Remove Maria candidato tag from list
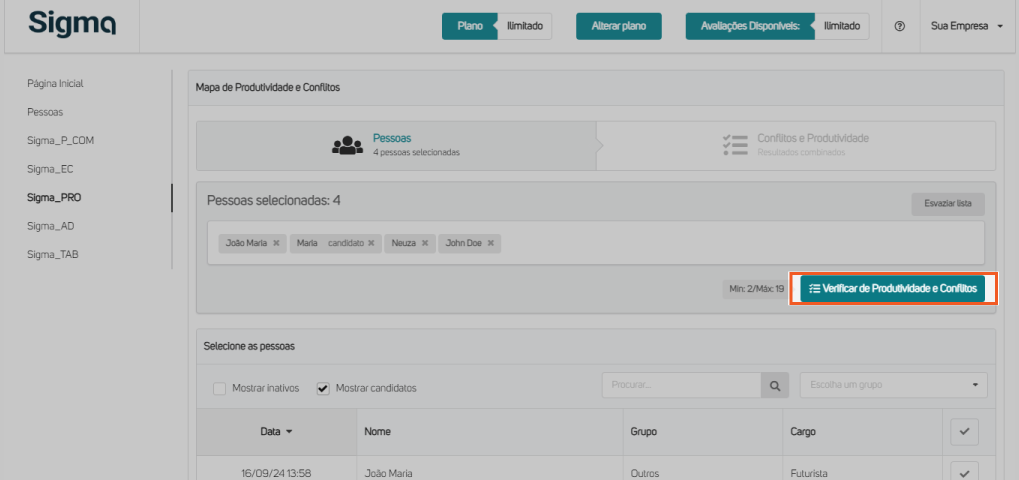This screenshot has width=1019, height=480. 371,243
